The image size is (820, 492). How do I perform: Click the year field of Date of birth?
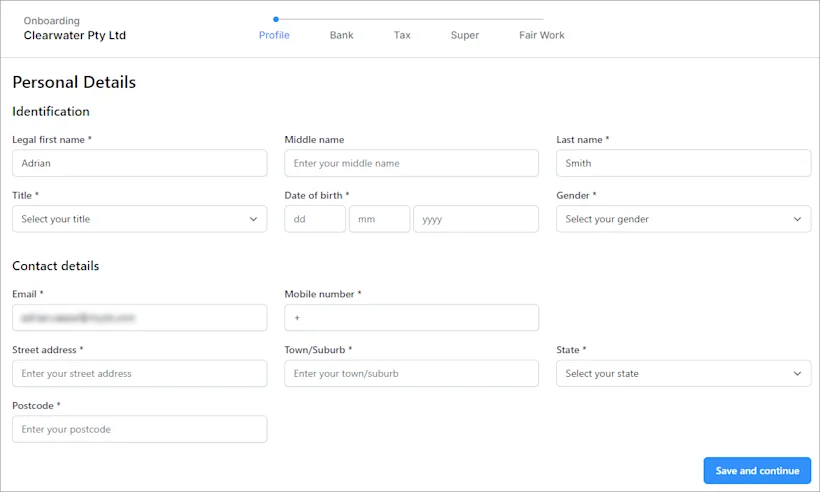476,219
